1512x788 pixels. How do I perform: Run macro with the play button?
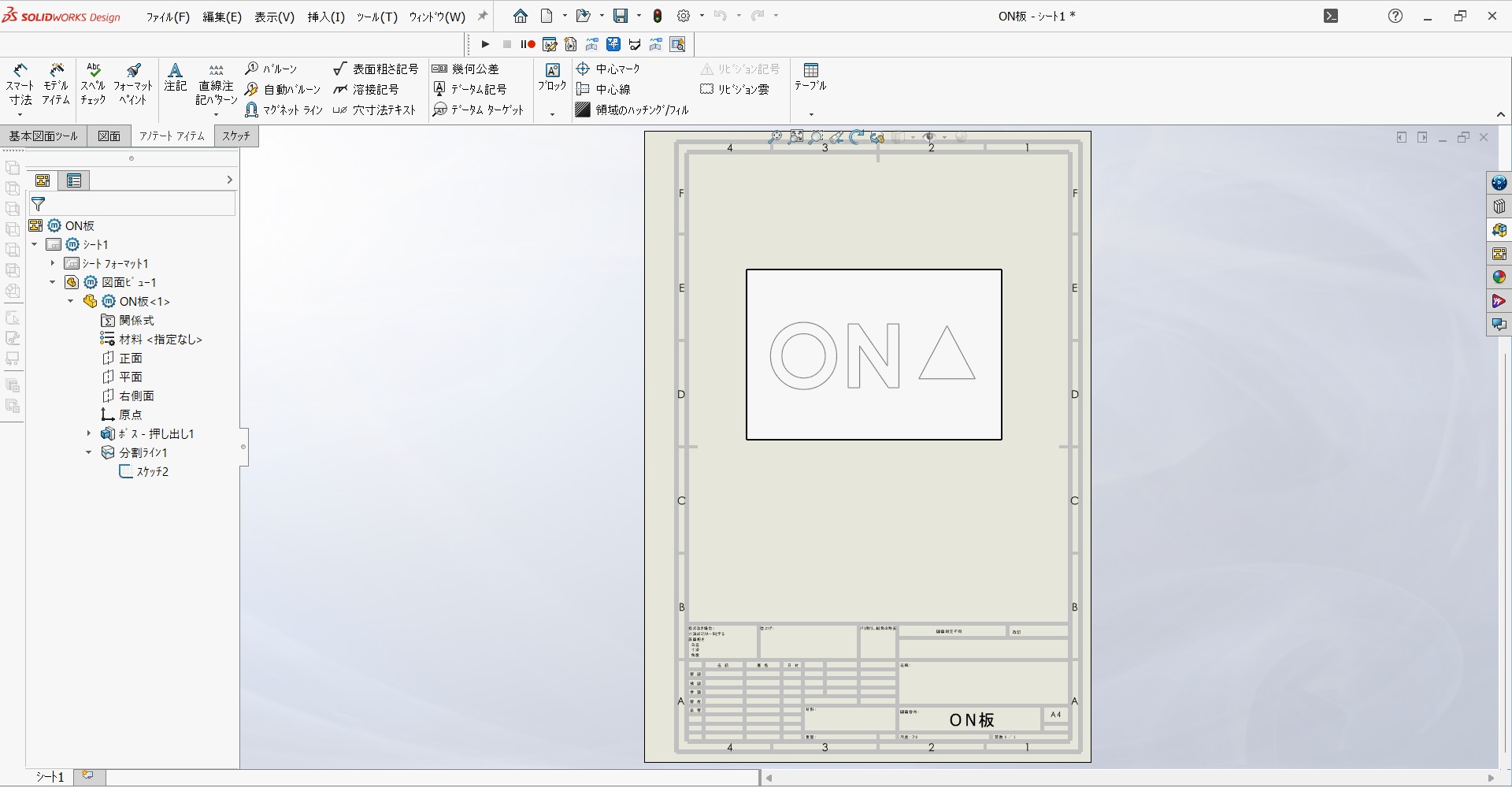(485, 45)
